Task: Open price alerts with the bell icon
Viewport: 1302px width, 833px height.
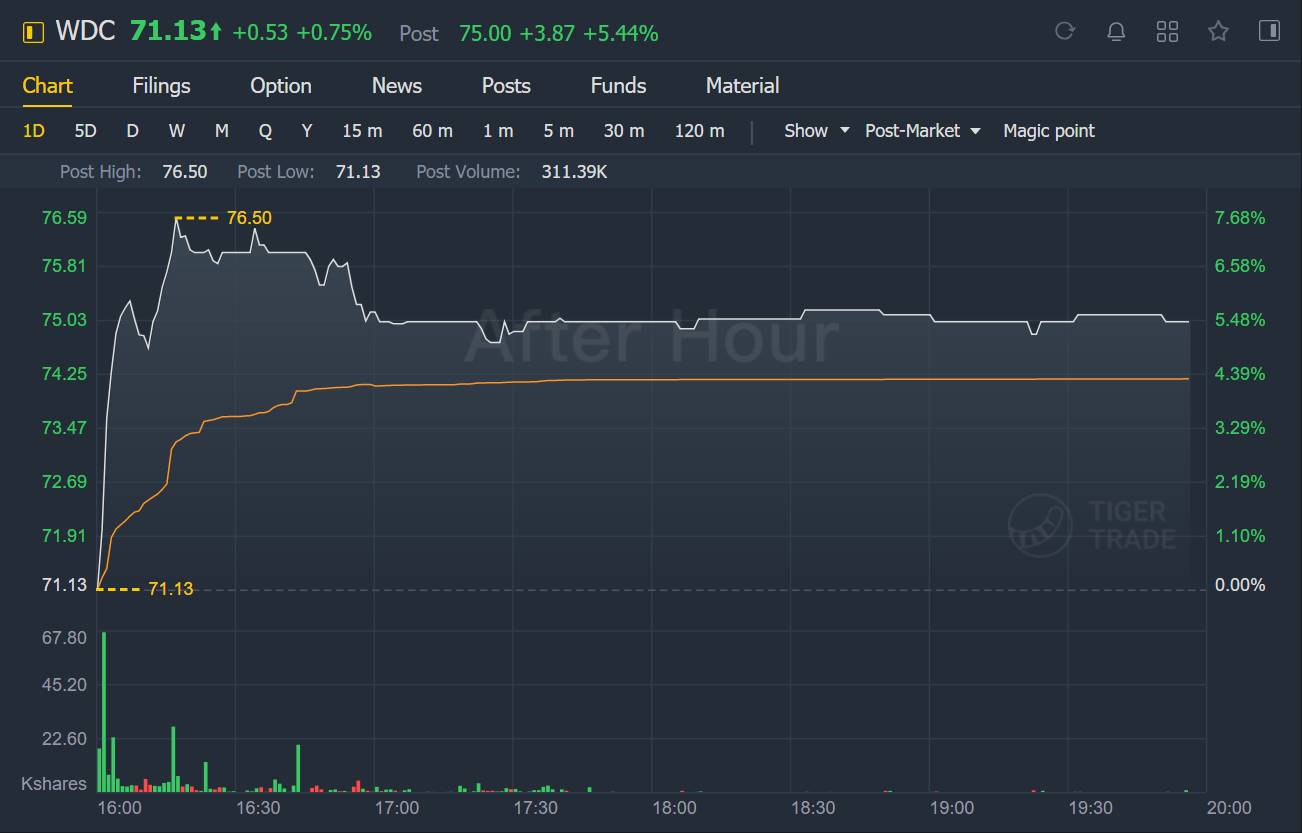Action: tap(1116, 31)
